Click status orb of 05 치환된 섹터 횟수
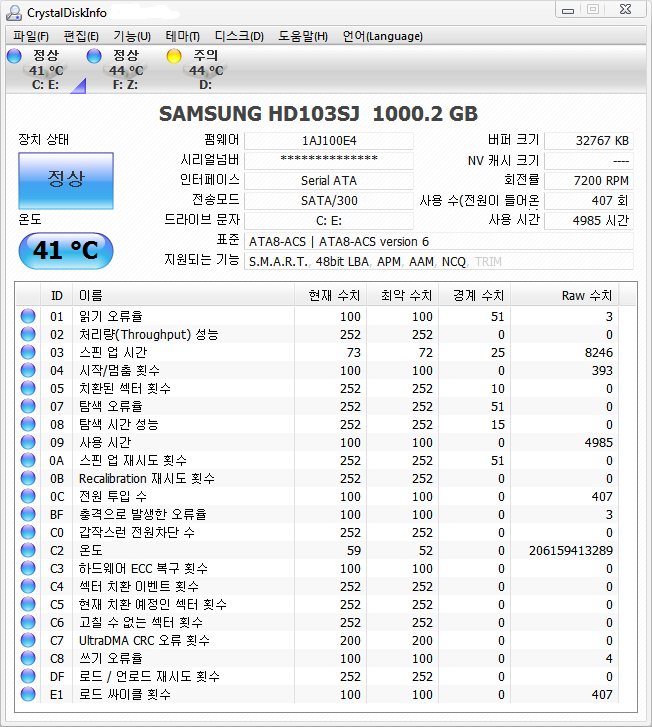 28,388
